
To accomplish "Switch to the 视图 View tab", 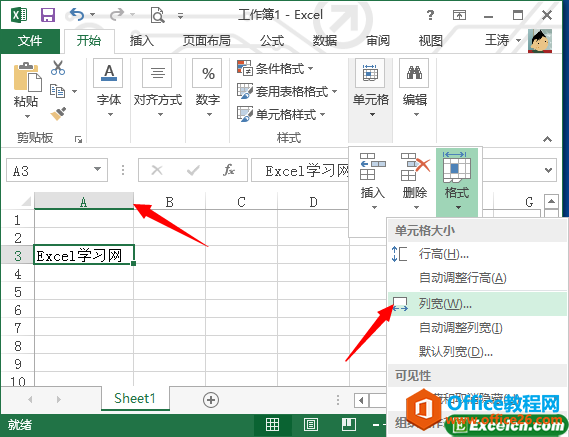I will coord(431,41).
